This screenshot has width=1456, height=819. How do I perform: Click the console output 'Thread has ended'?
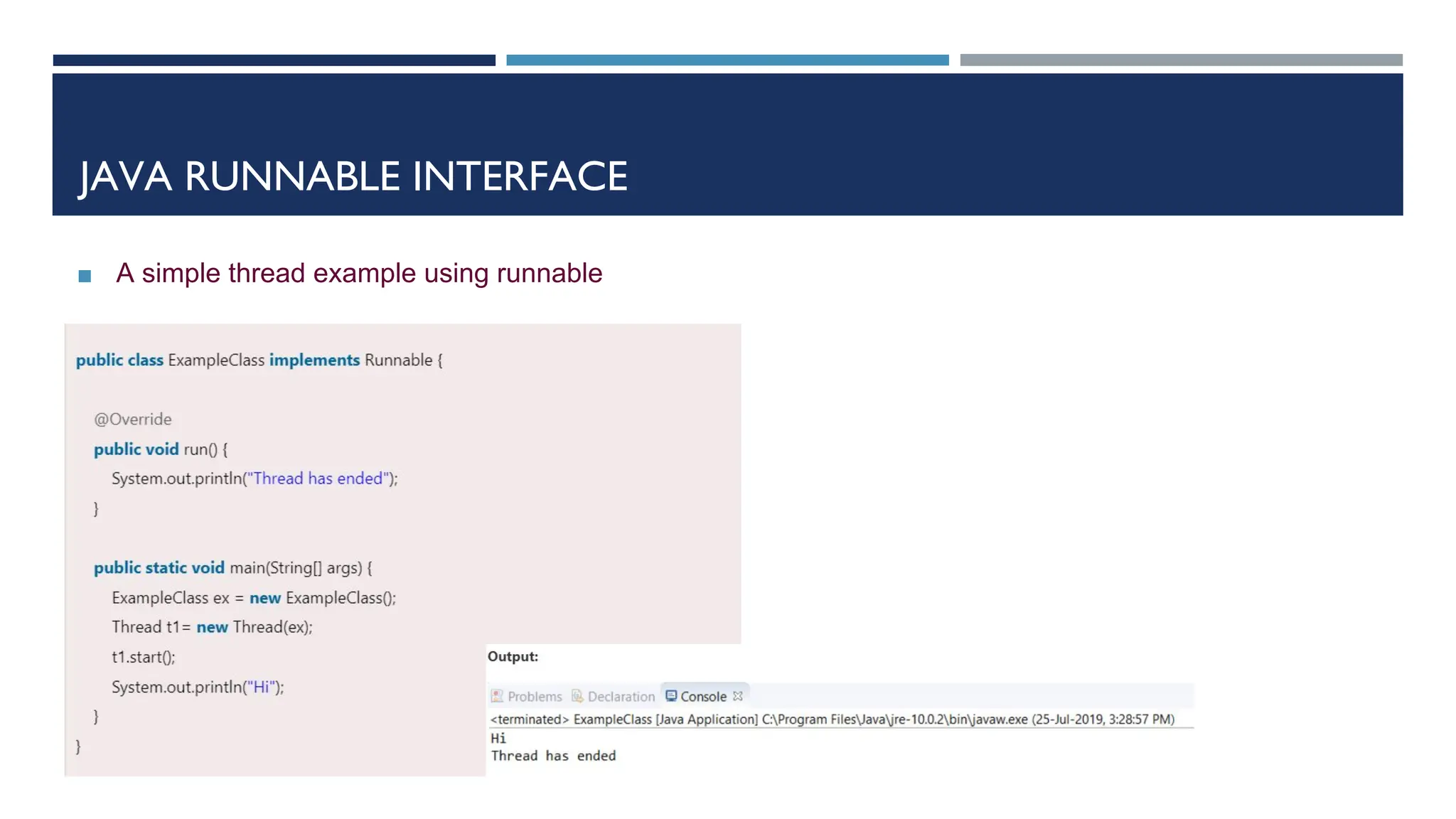click(x=553, y=756)
